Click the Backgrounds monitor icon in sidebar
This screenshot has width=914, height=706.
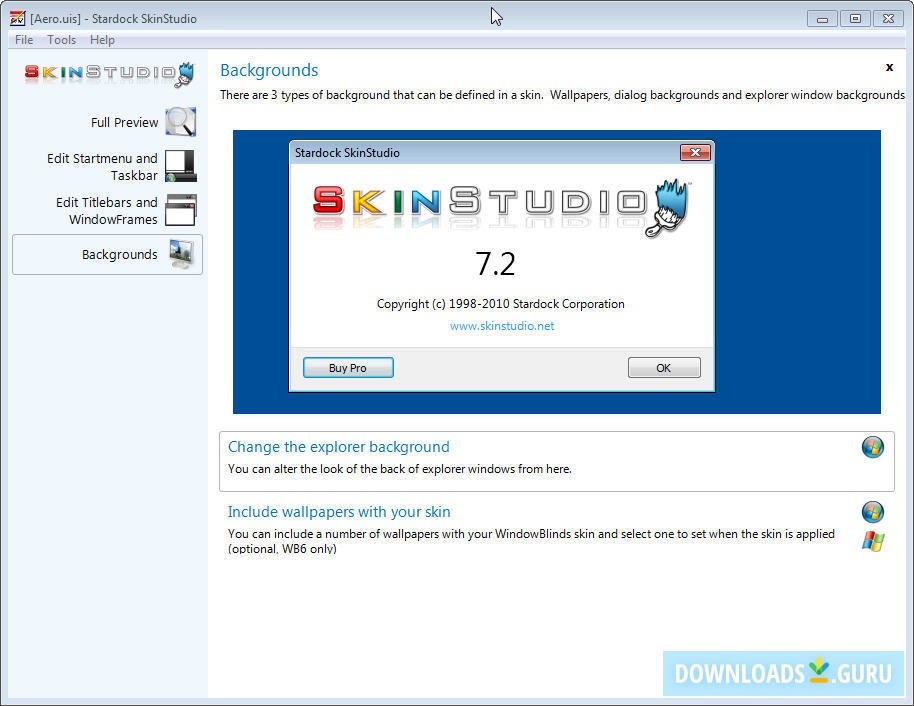pos(181,254)
